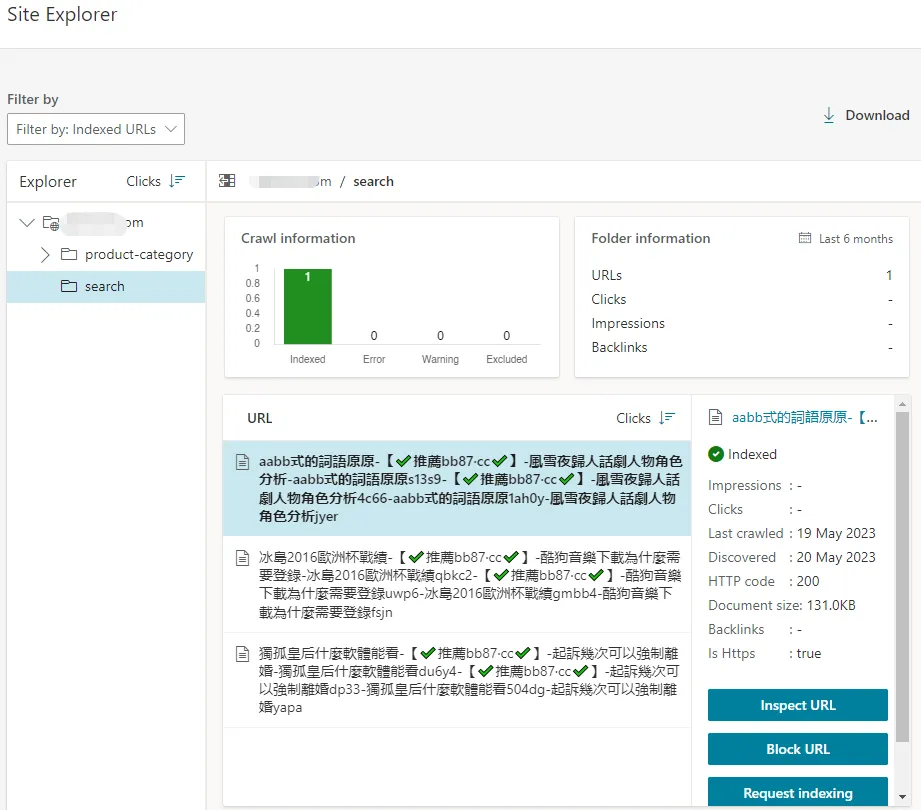Select the URL row starting with 冰島2016
Screen dimensions: 921x810
point(460,584)
